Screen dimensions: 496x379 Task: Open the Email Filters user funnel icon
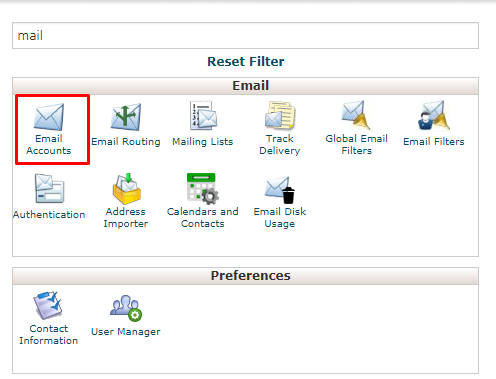pyautogui.click(x=434, y=115)
